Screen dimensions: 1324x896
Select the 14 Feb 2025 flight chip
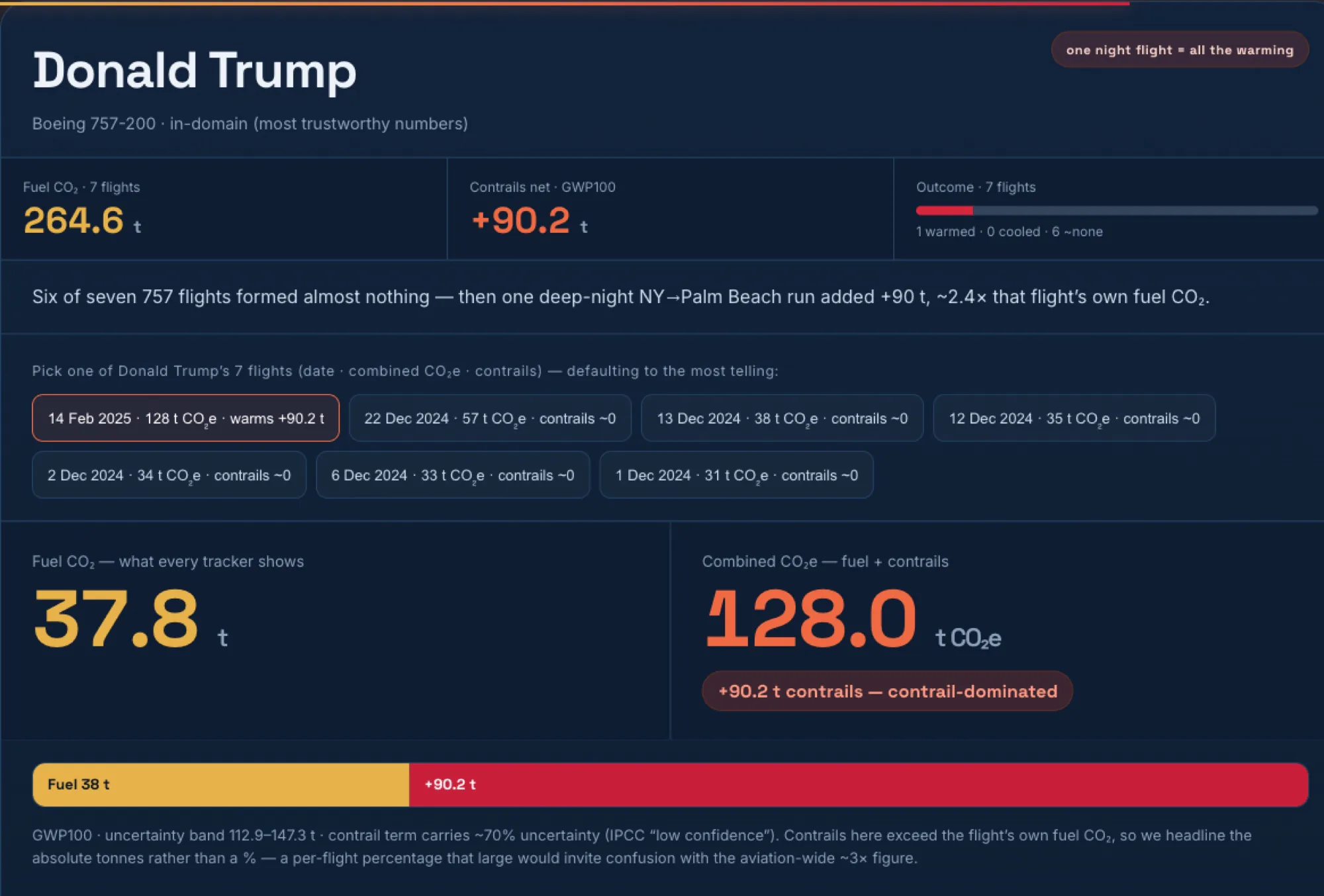click(185, 418)
